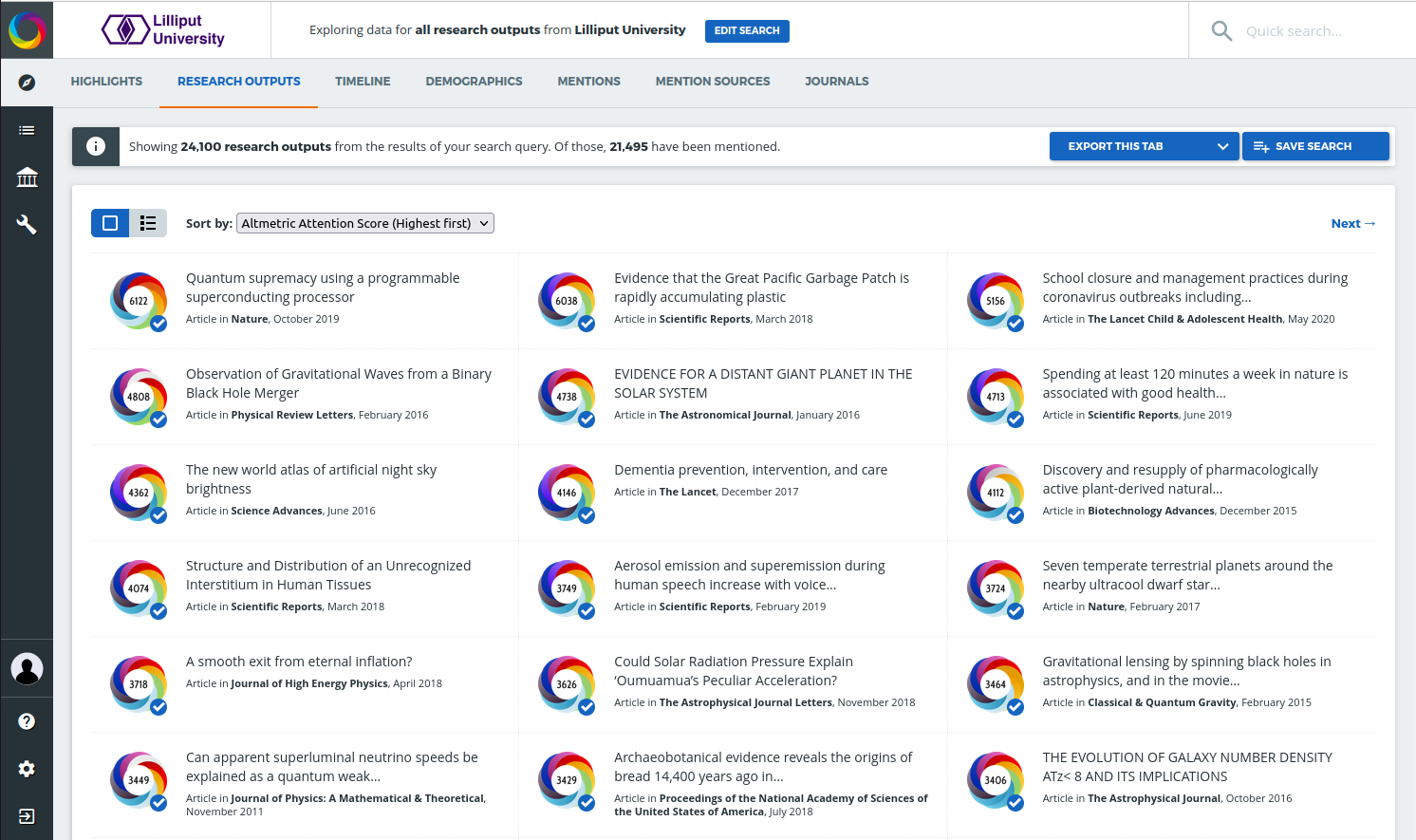Click into the Quick search field

coord(1321,31)
